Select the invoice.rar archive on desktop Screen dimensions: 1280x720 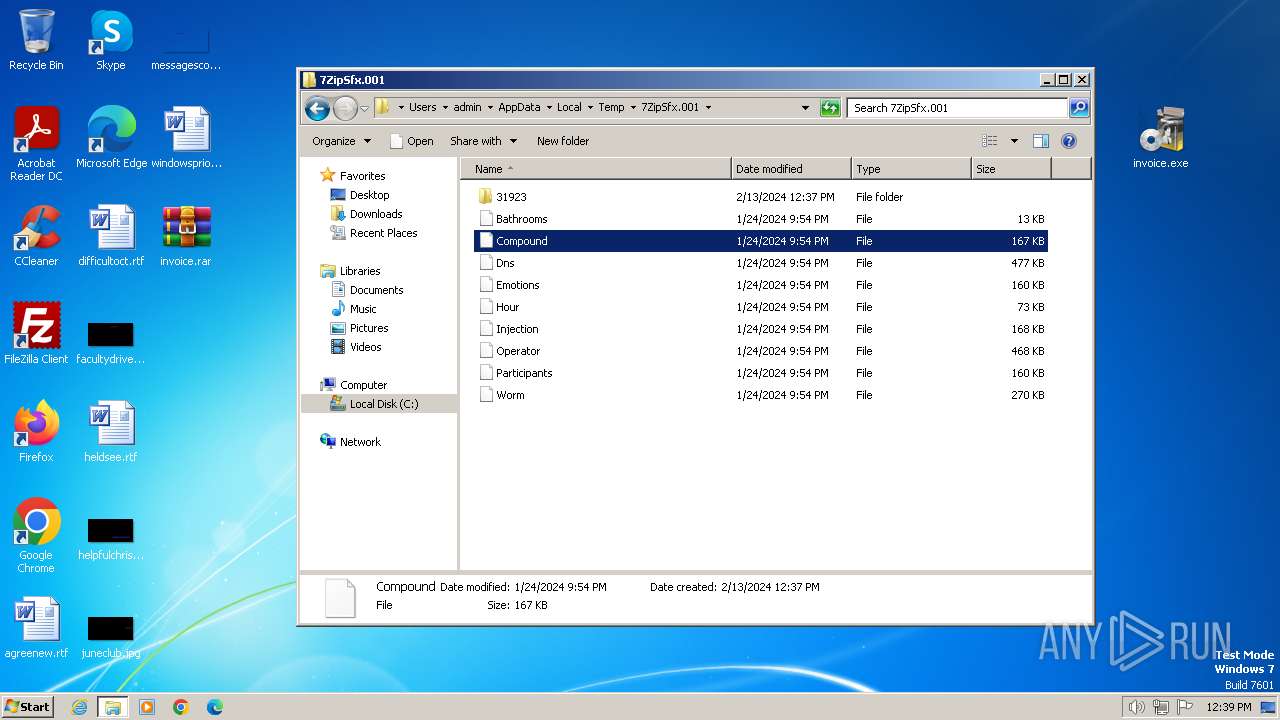pos(186,236)
